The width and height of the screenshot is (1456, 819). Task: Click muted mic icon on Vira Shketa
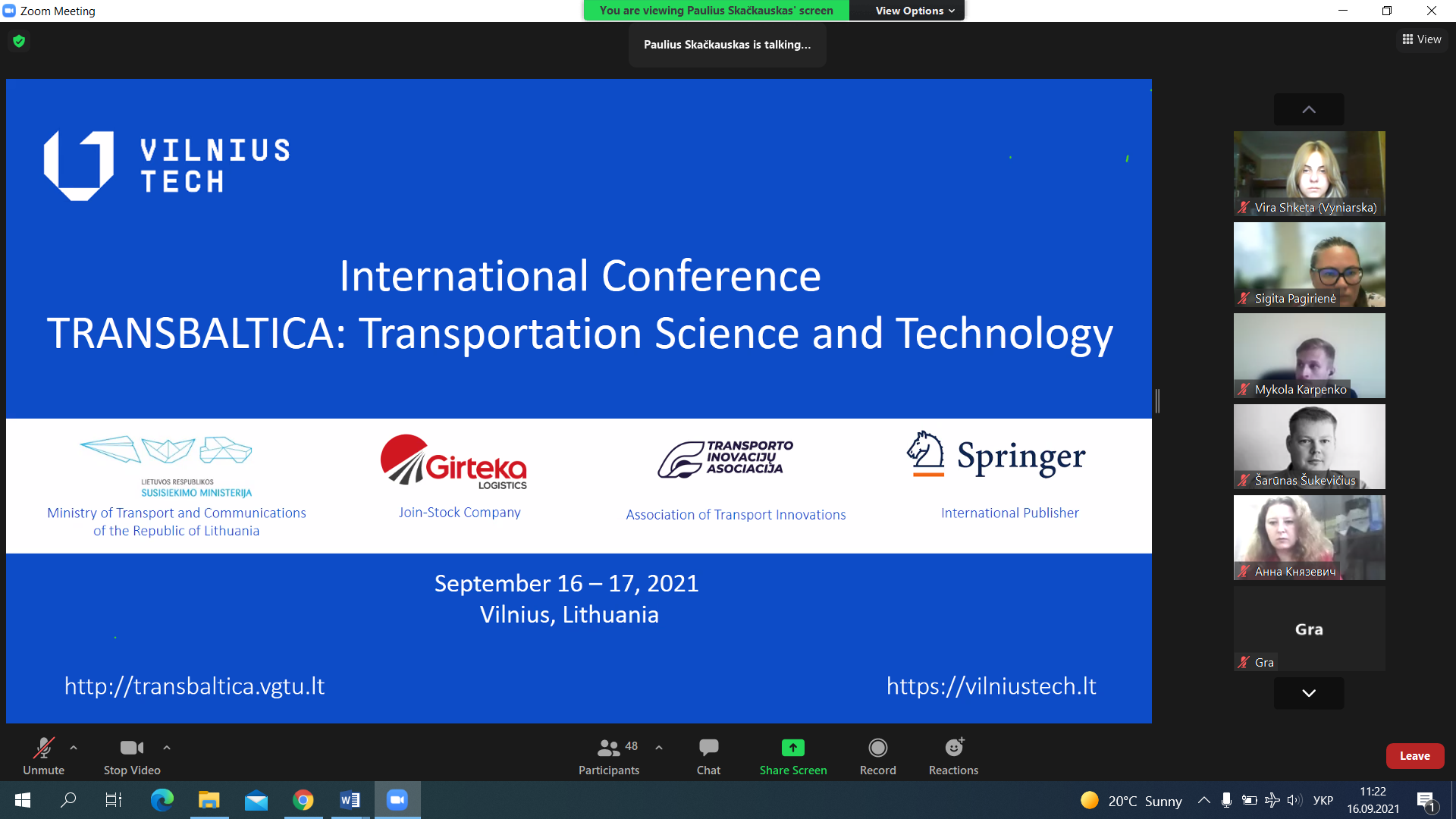[1244, 207]
